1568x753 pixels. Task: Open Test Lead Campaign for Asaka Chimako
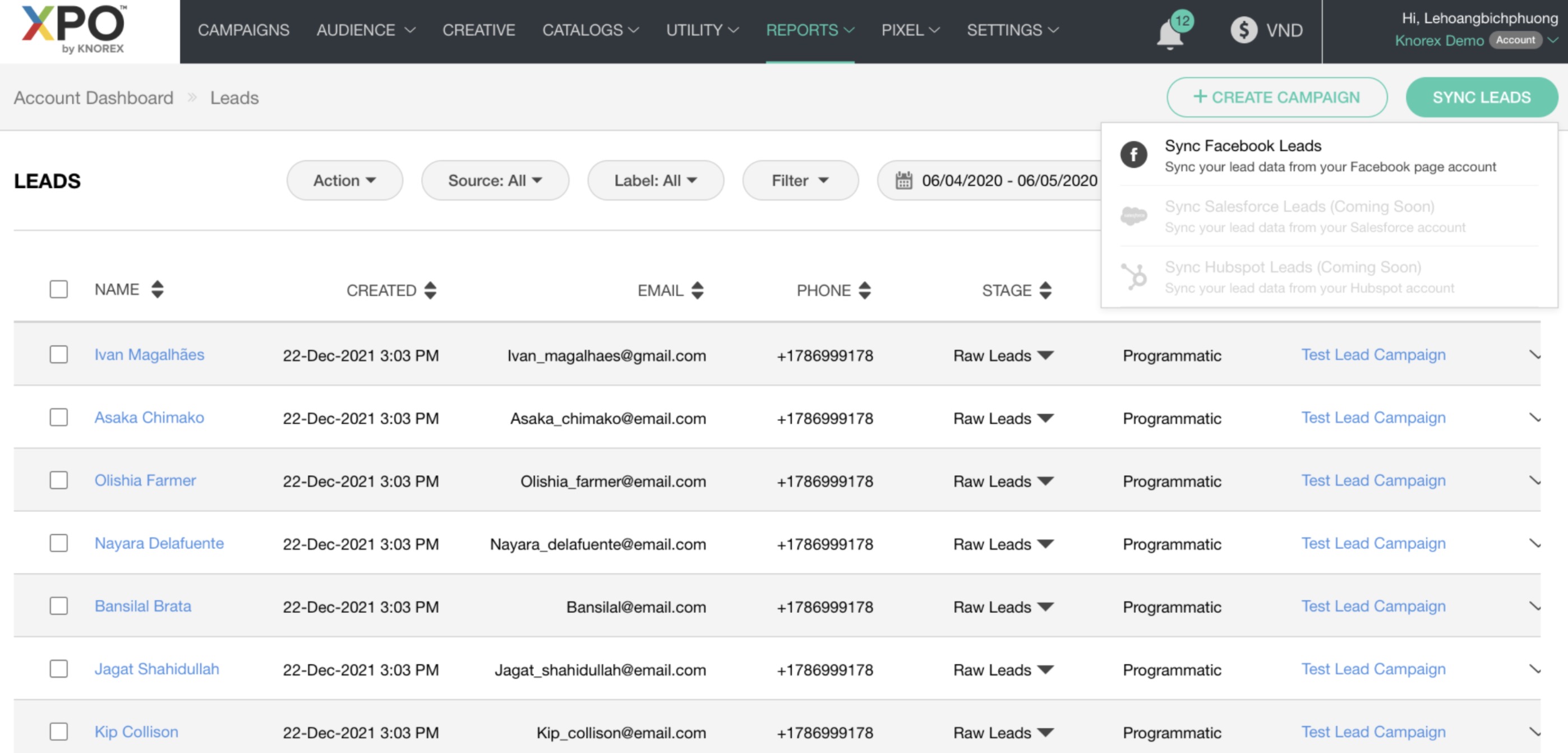pyautogui.click(x=1373, y=418)
